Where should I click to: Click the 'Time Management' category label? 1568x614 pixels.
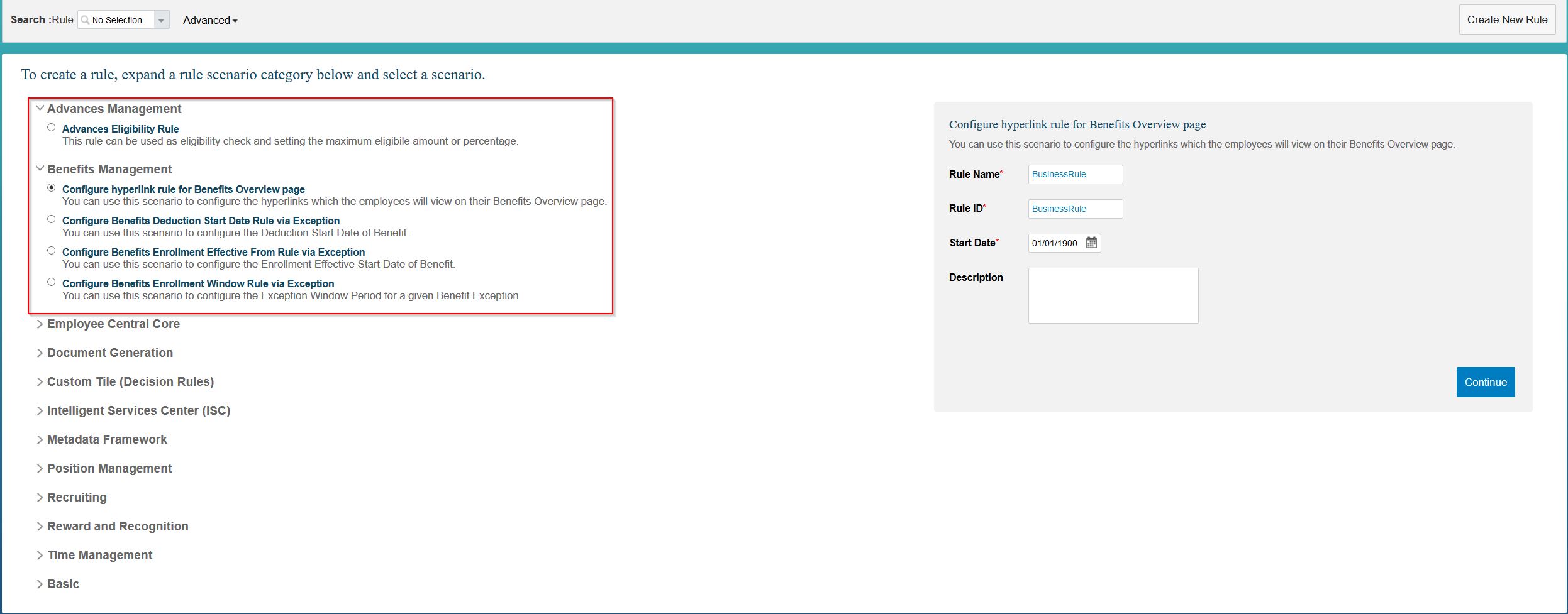coord(100,556)
